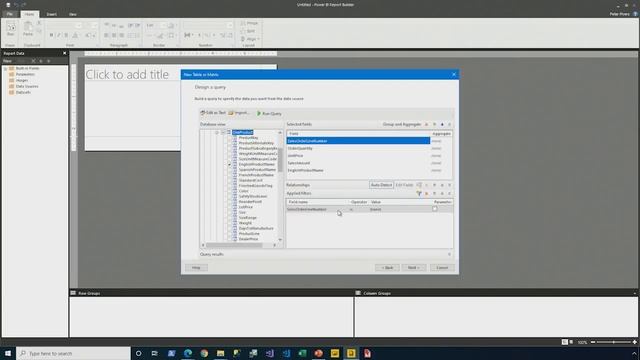Check the SpanishProductName field checkbox

[229, 170]
